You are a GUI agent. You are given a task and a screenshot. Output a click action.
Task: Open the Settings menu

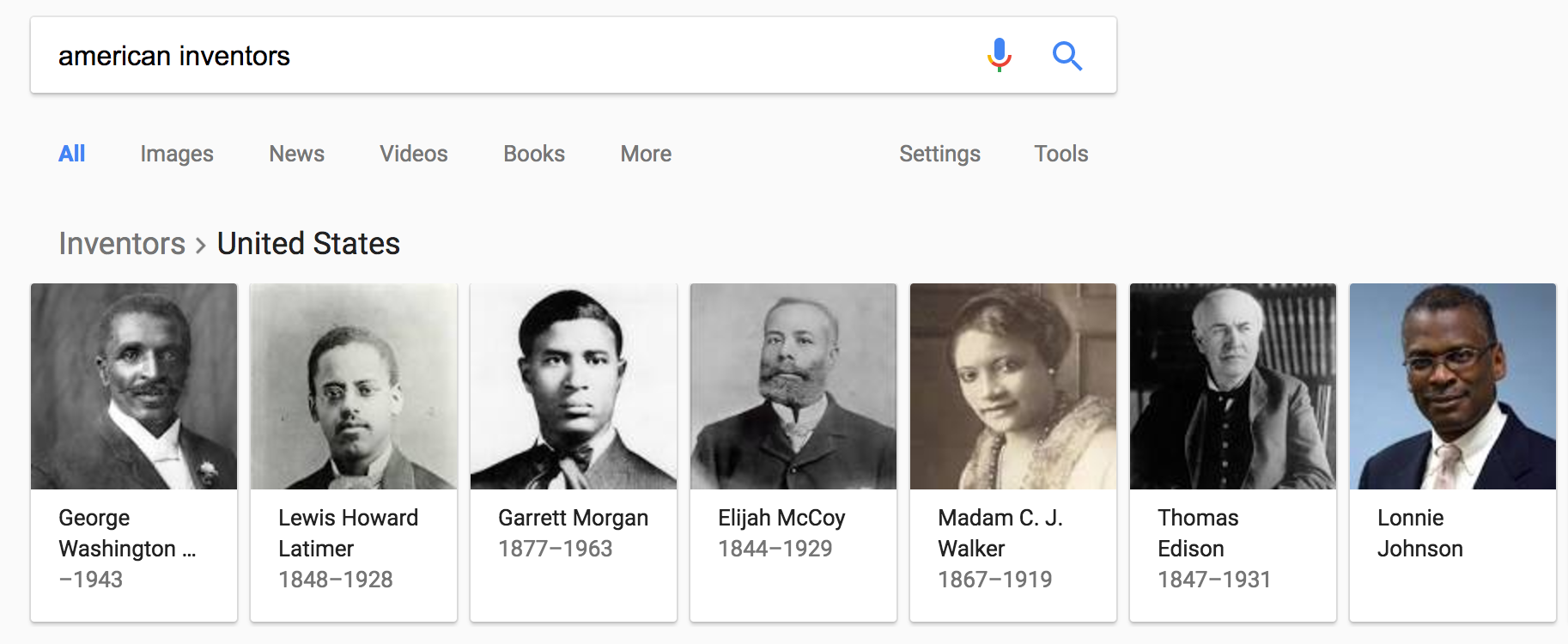tap(939, 154)
